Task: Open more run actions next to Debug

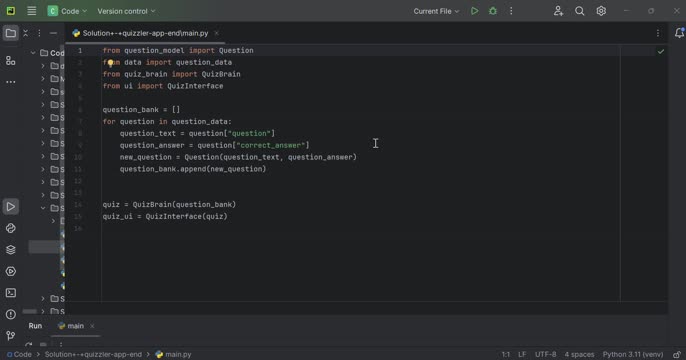Action: [511, 11]
